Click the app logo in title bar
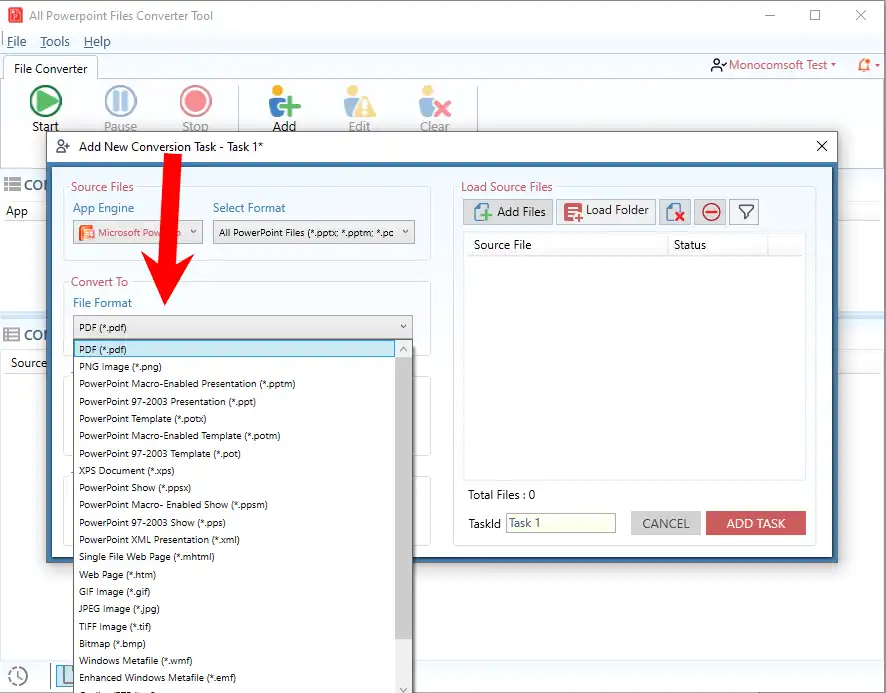This screenshot has height=693, width=886. point(15,15)
